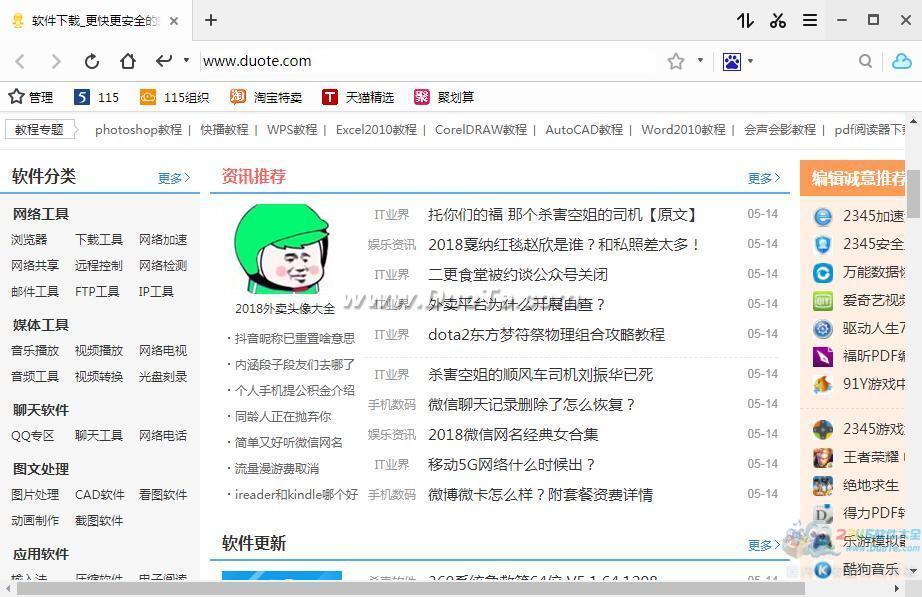Open the 淘宝特卖 bookmark

pos(266,97)
